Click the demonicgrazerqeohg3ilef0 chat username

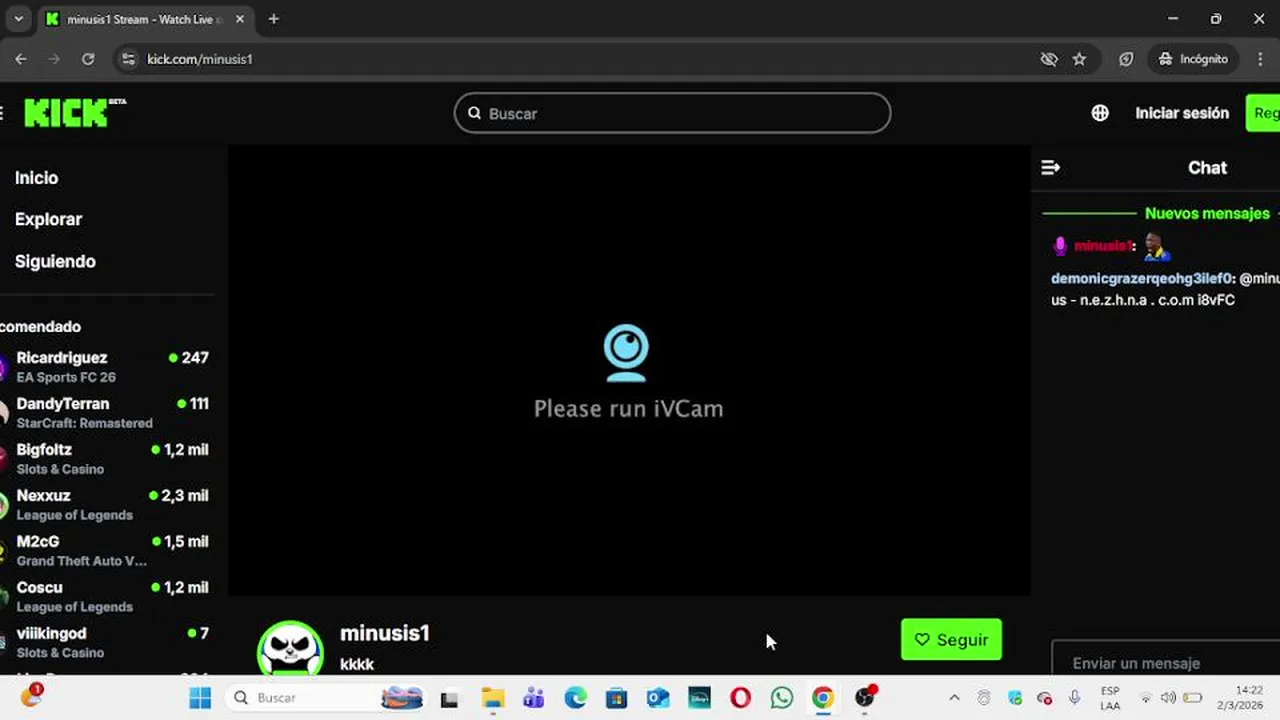[1142, 279]
